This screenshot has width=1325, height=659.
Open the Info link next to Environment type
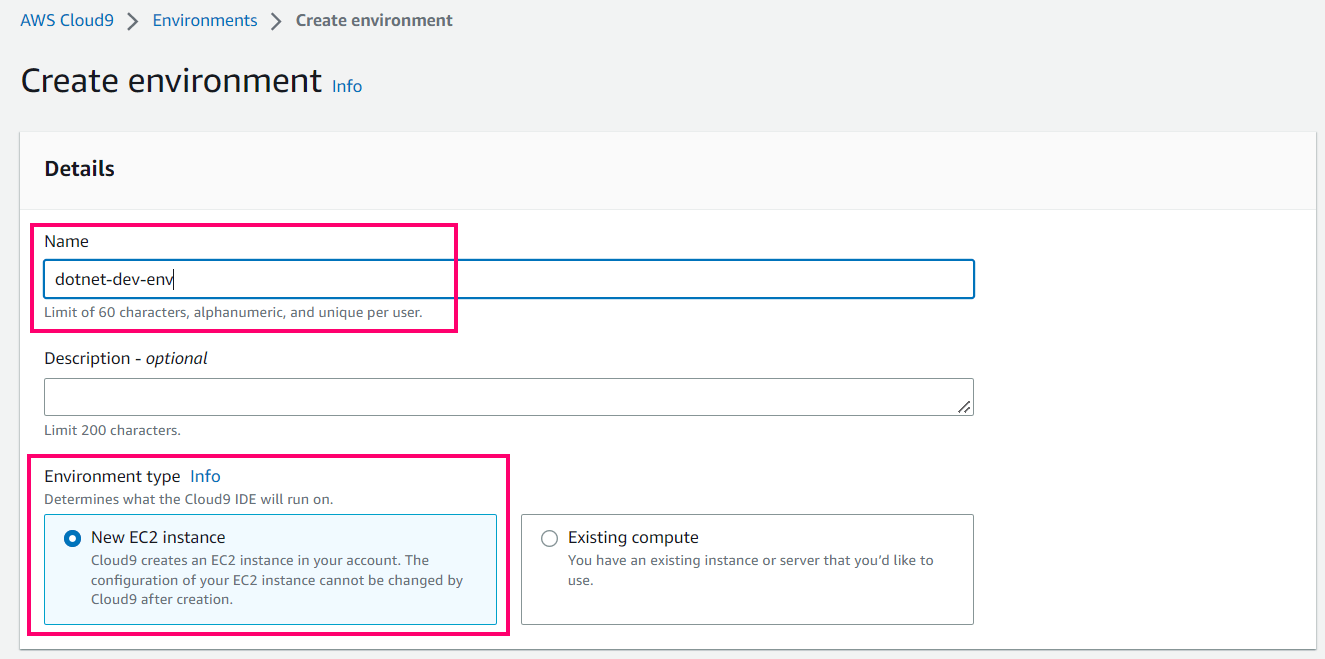point(205,476)
